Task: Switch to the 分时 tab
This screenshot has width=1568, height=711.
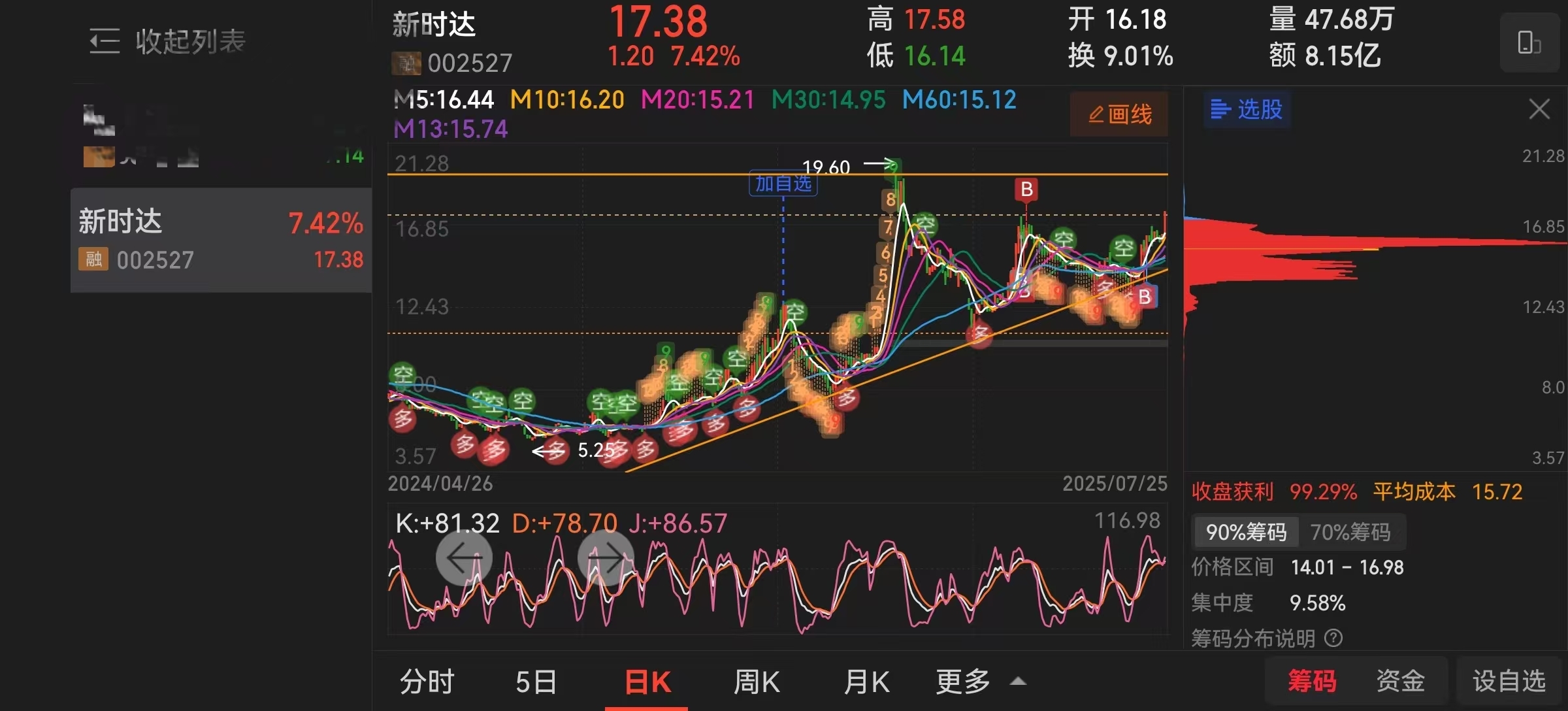Action: click(427, 682)
